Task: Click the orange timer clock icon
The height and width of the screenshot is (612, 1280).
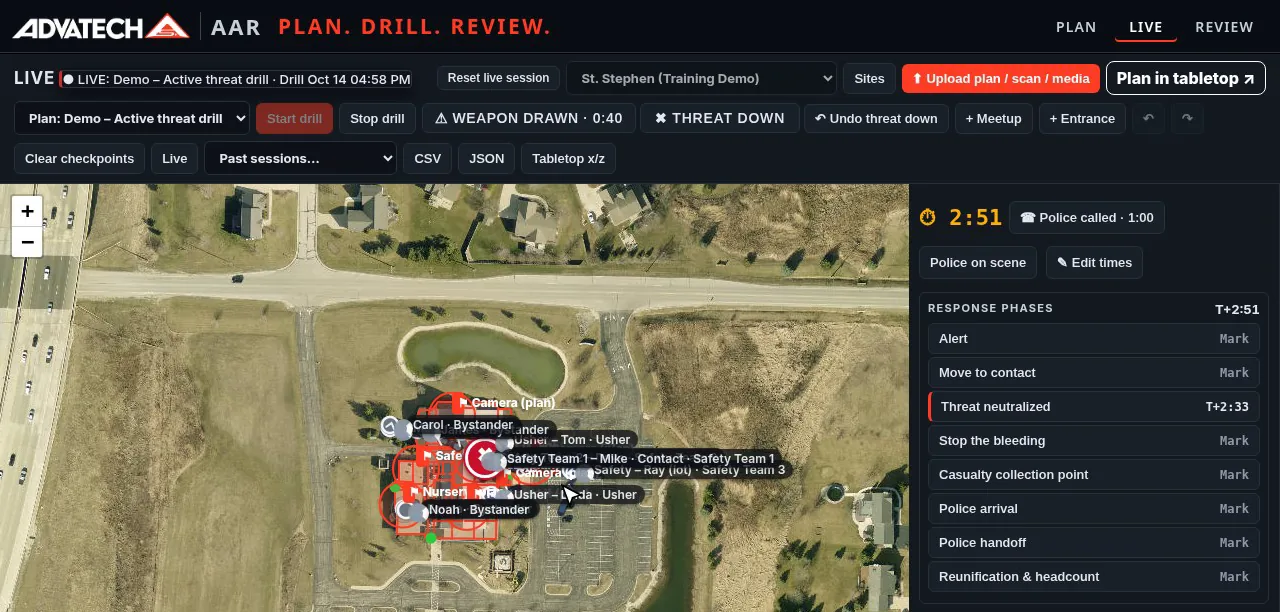Action: tap(928, 217)
